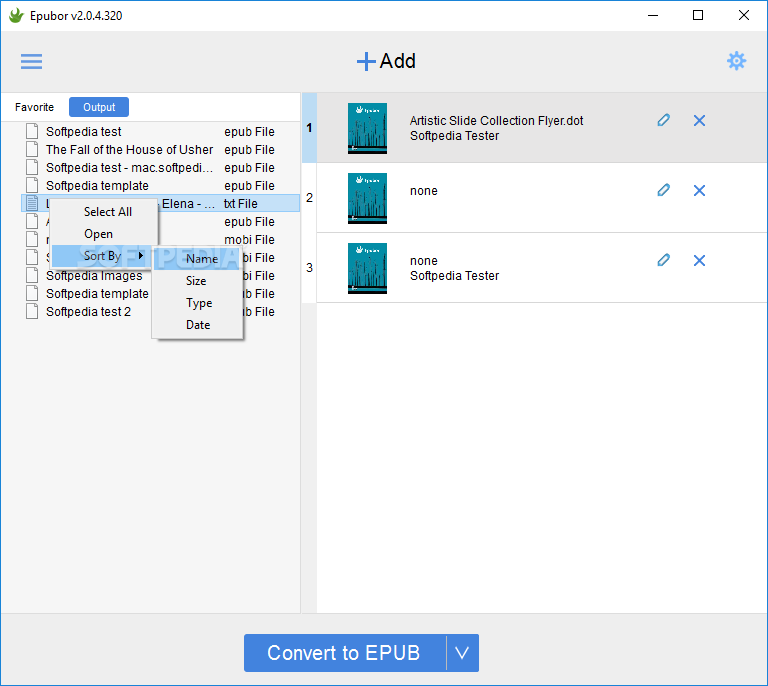Edit metadata for Artistic Slide Collection Flyer.dot
Viewport: 768px width, 686px height.
pos(663,120)
